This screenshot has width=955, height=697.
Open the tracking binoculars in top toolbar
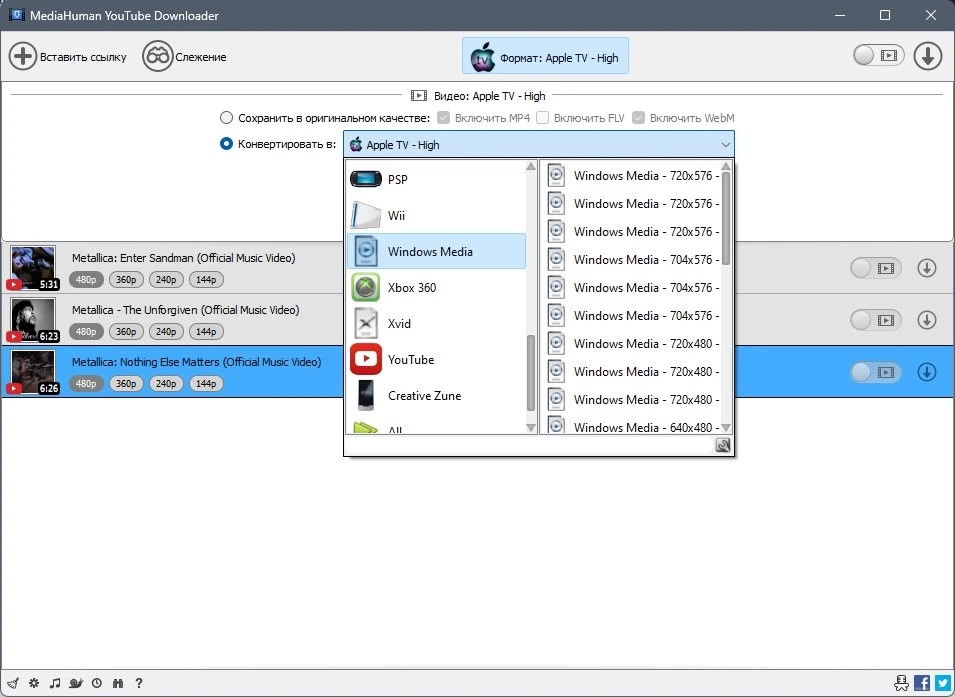click(158, 57)
